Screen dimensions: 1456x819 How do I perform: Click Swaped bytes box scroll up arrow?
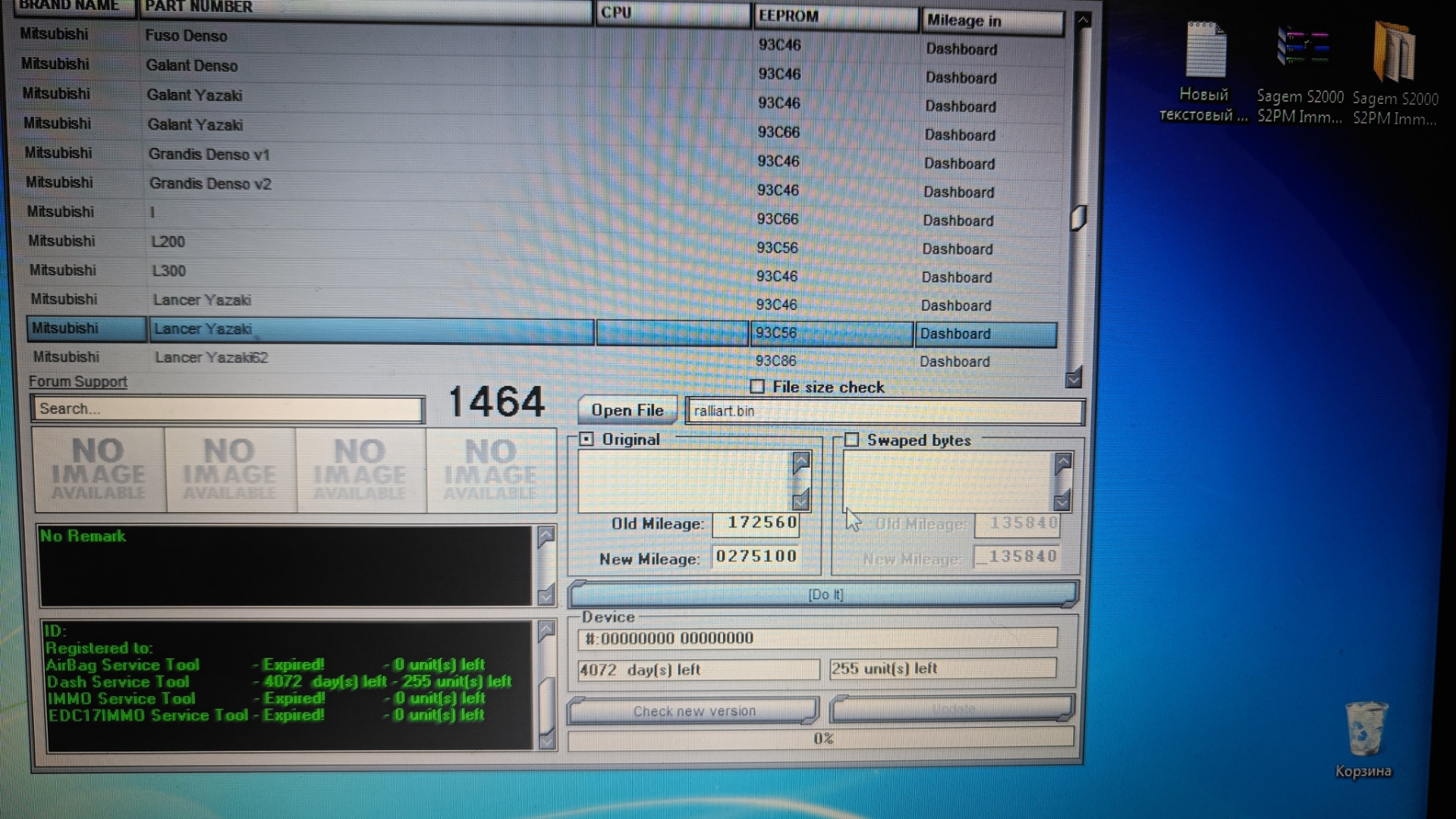[1062, 462]
